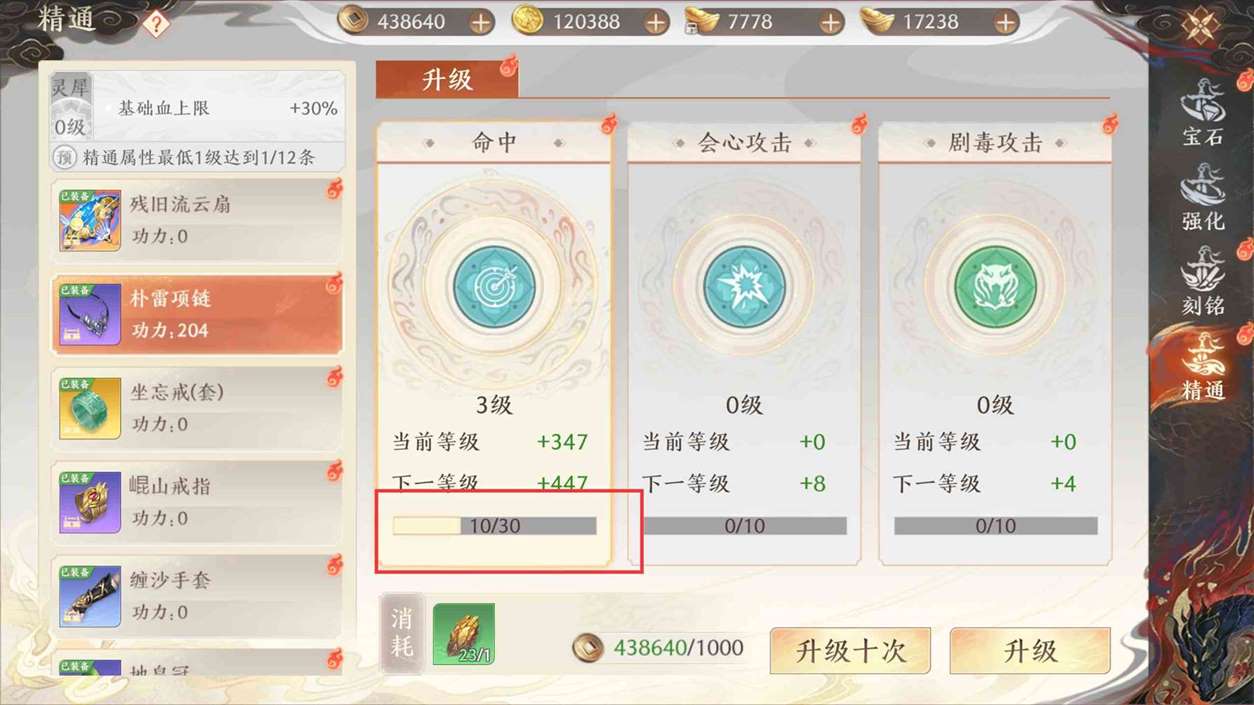Image resolution: width=1254 pixels, height=705 pixels.
Task: Click the crossed-swords close icon
Action: tap(1200, 24)
